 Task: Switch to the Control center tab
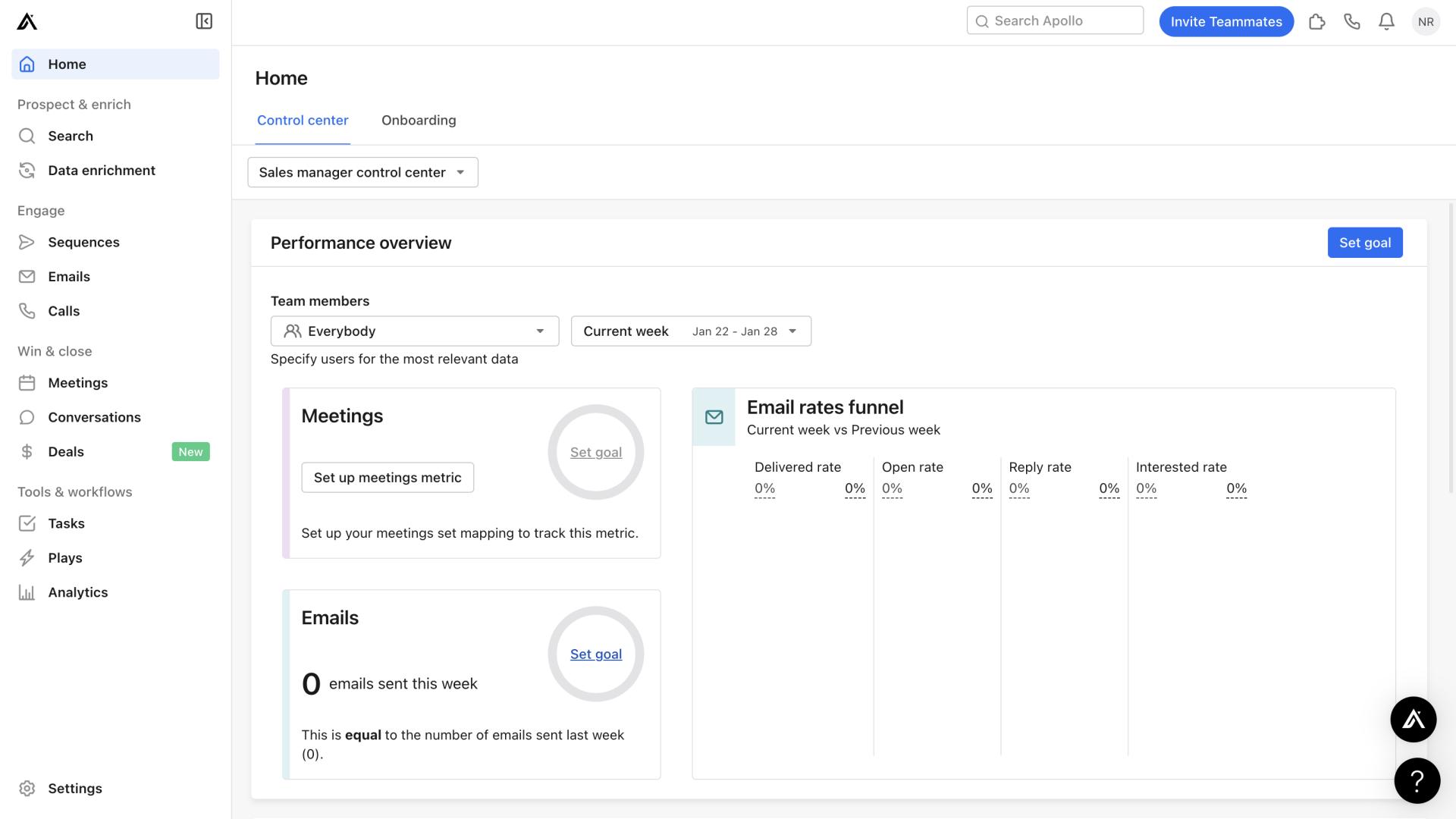[x=303, y=121]
